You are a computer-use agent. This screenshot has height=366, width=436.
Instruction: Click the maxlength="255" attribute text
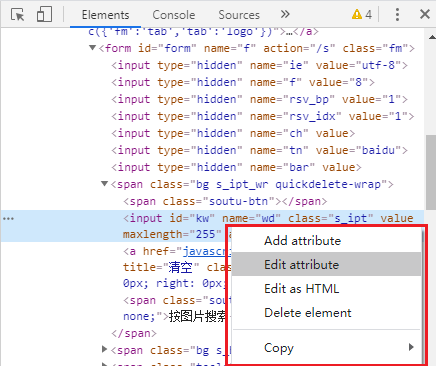point(172,234)
